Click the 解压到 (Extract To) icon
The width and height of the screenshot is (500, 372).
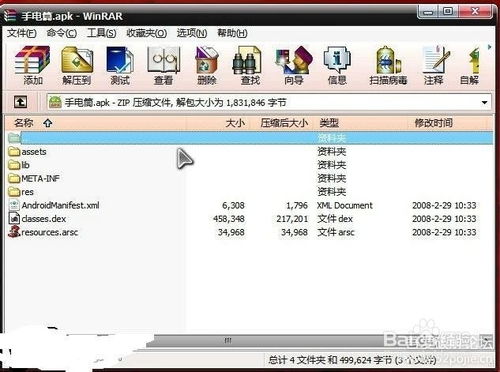click(x=77, y=65)
